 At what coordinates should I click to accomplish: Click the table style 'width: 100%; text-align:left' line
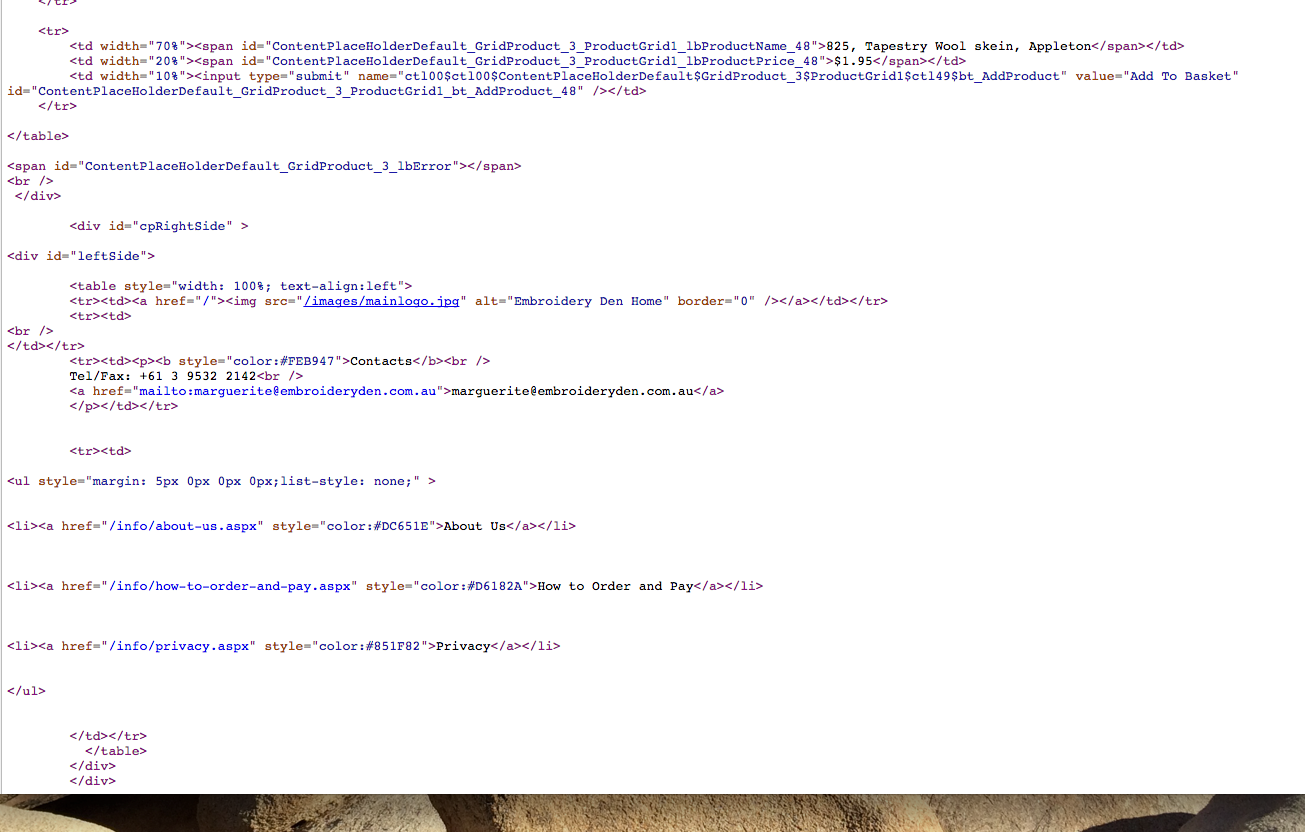[x=241, y=286]
